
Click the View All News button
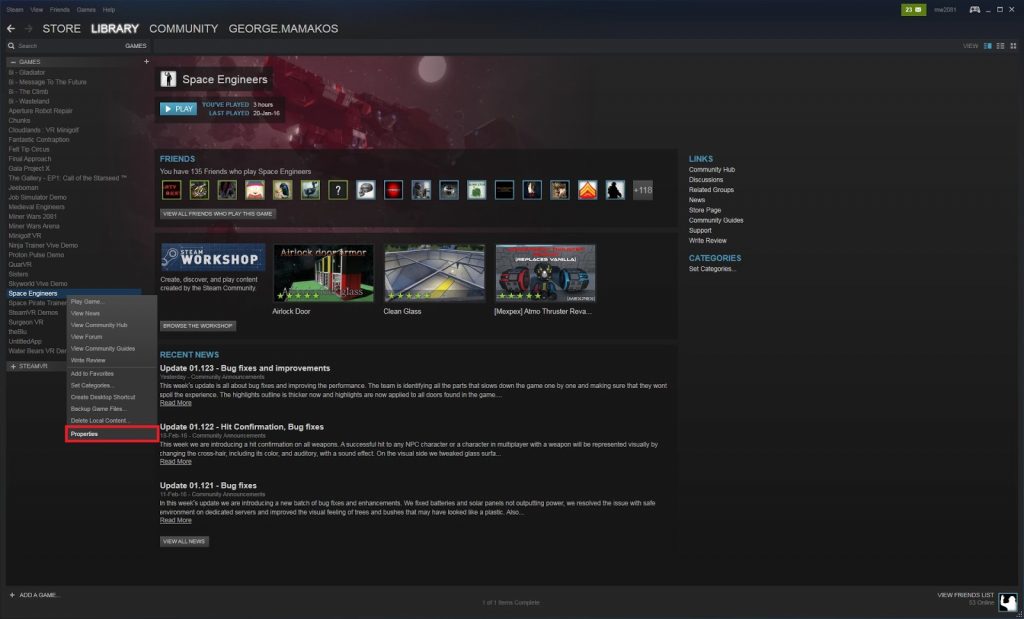click(x=184, y=541)
